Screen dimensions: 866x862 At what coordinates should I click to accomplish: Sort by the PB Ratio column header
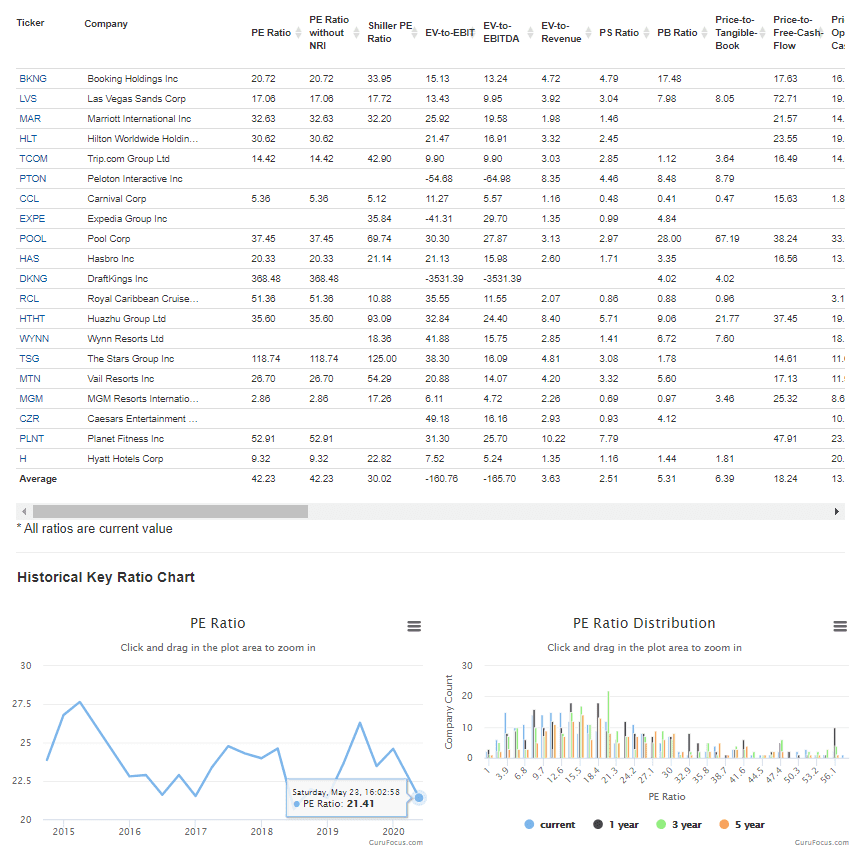pos(677,32)
